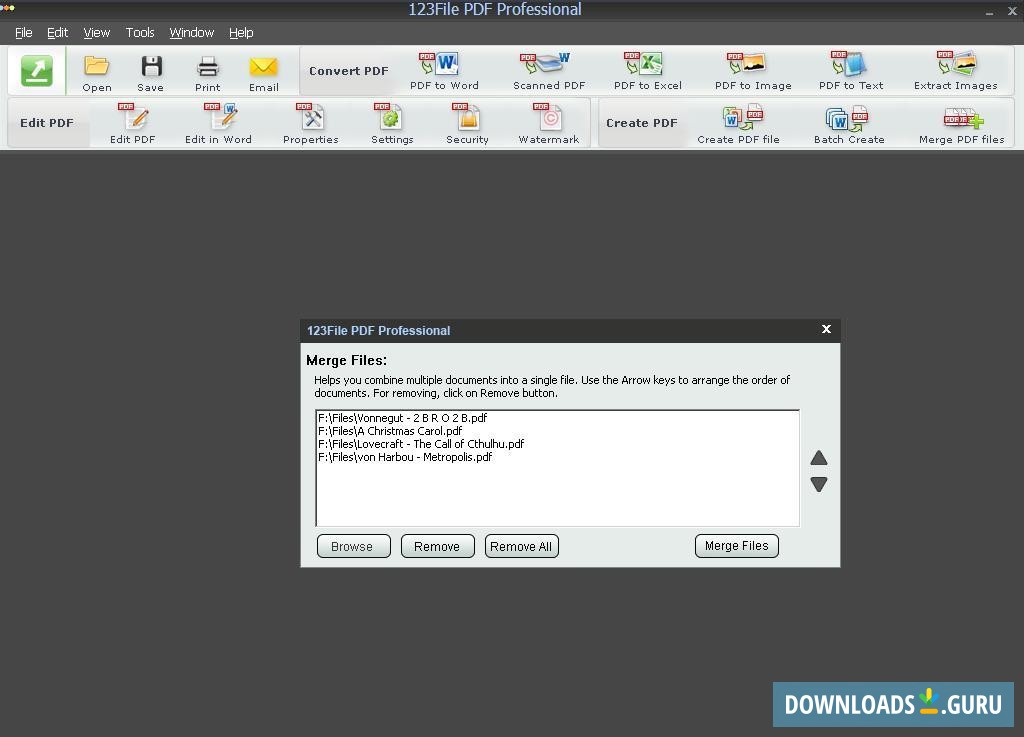Open the Help menu
This screenshot has width=1024, height=737.
[241, 33]
